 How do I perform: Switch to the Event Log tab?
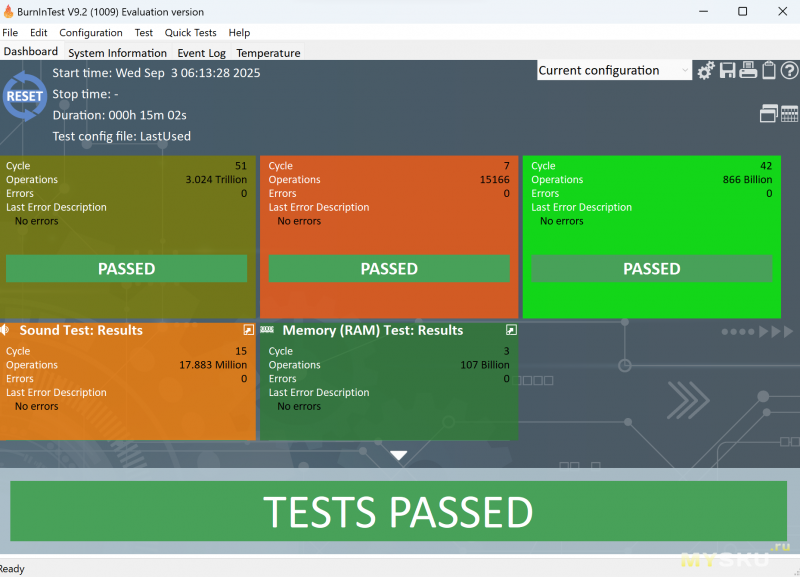coord(202,53)
